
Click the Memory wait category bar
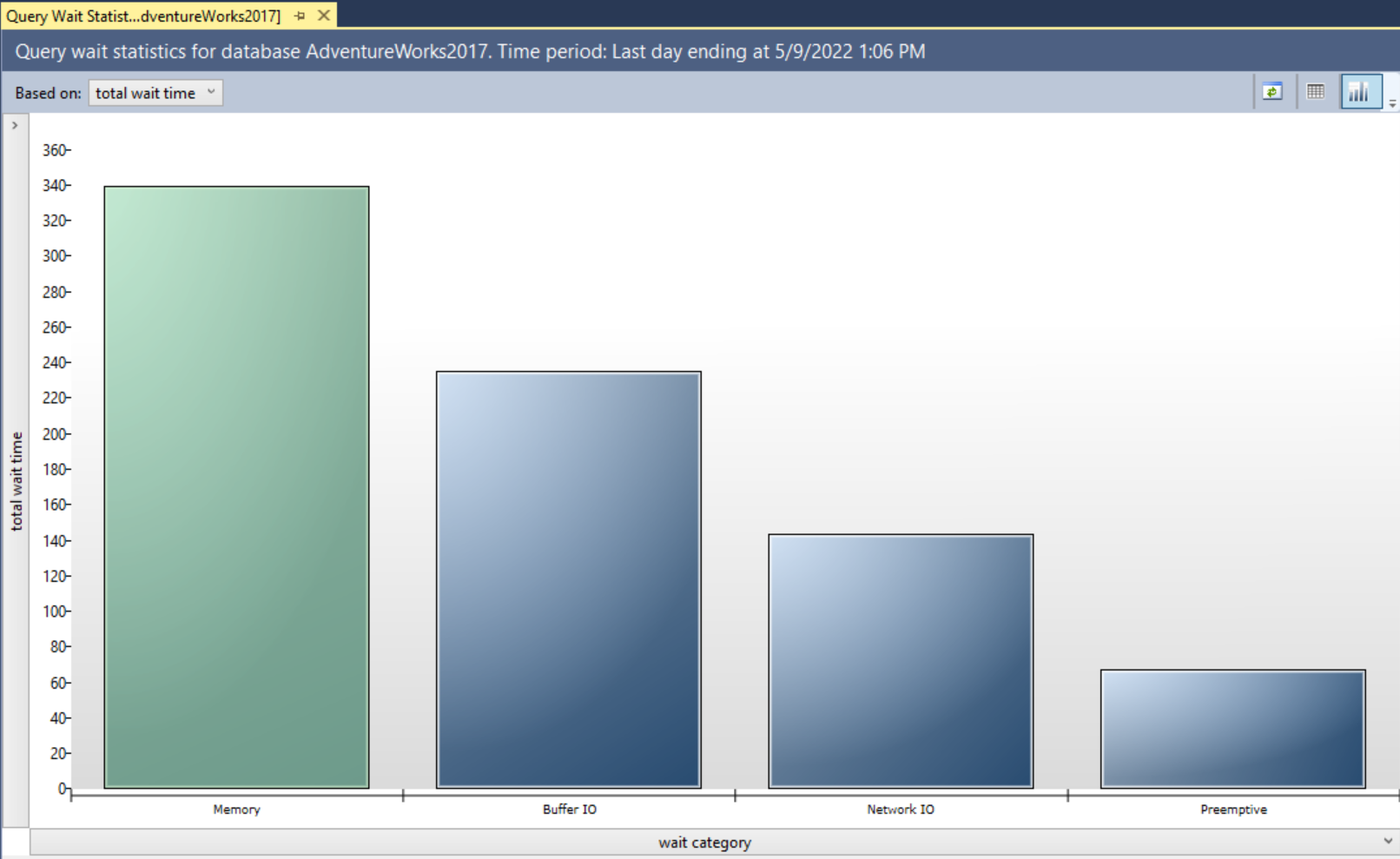(x=235, y=486)
